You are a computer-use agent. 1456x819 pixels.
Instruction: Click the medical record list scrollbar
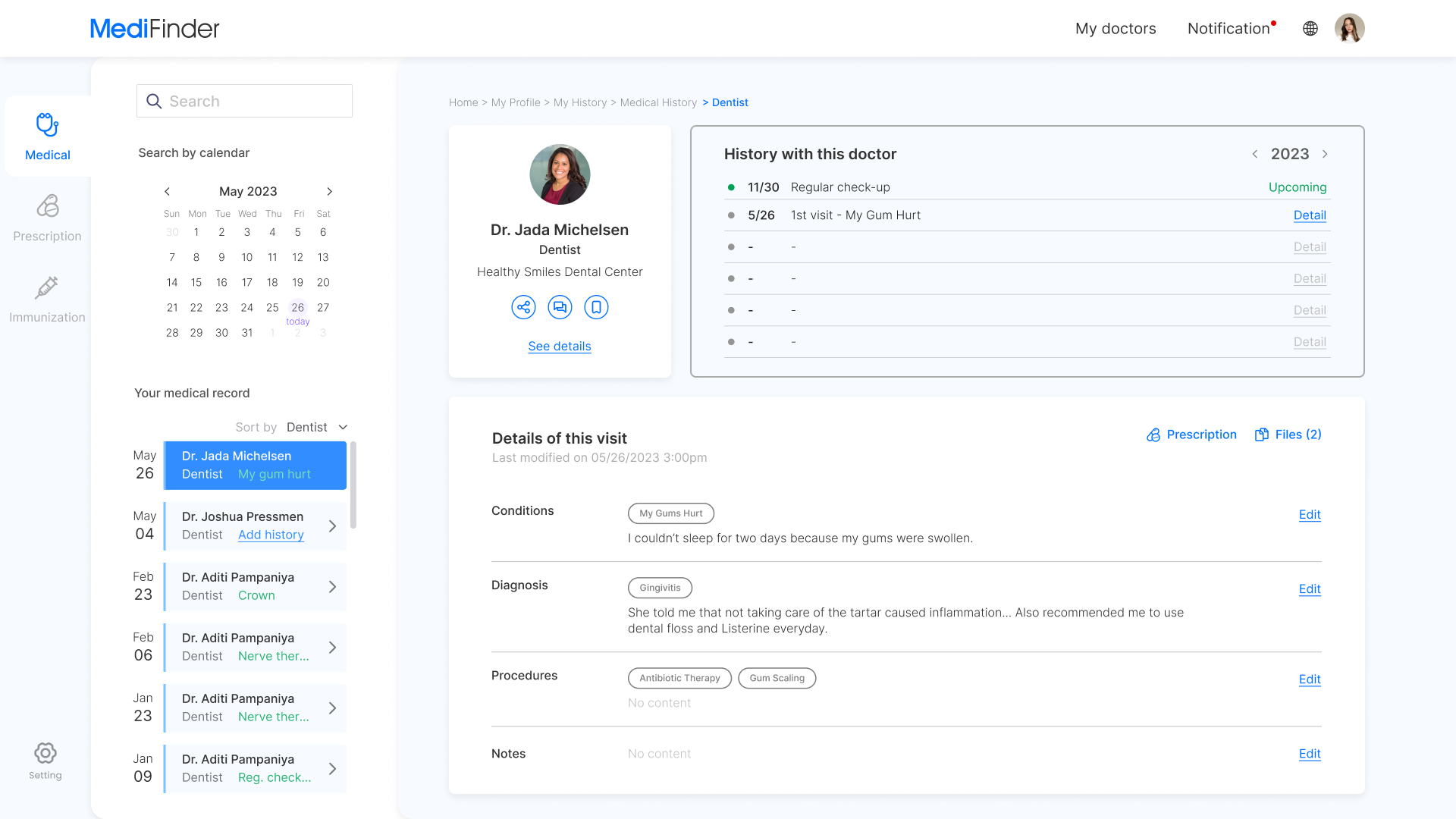353,485
